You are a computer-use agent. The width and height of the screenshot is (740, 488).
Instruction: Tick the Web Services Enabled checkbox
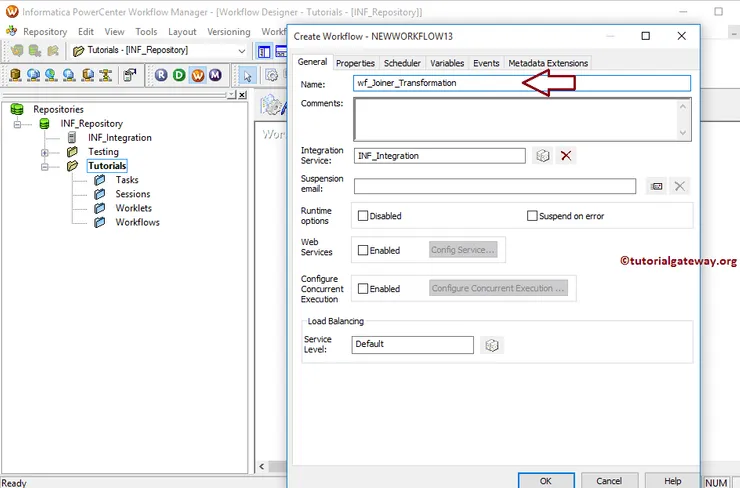click(x=363, y=251)
